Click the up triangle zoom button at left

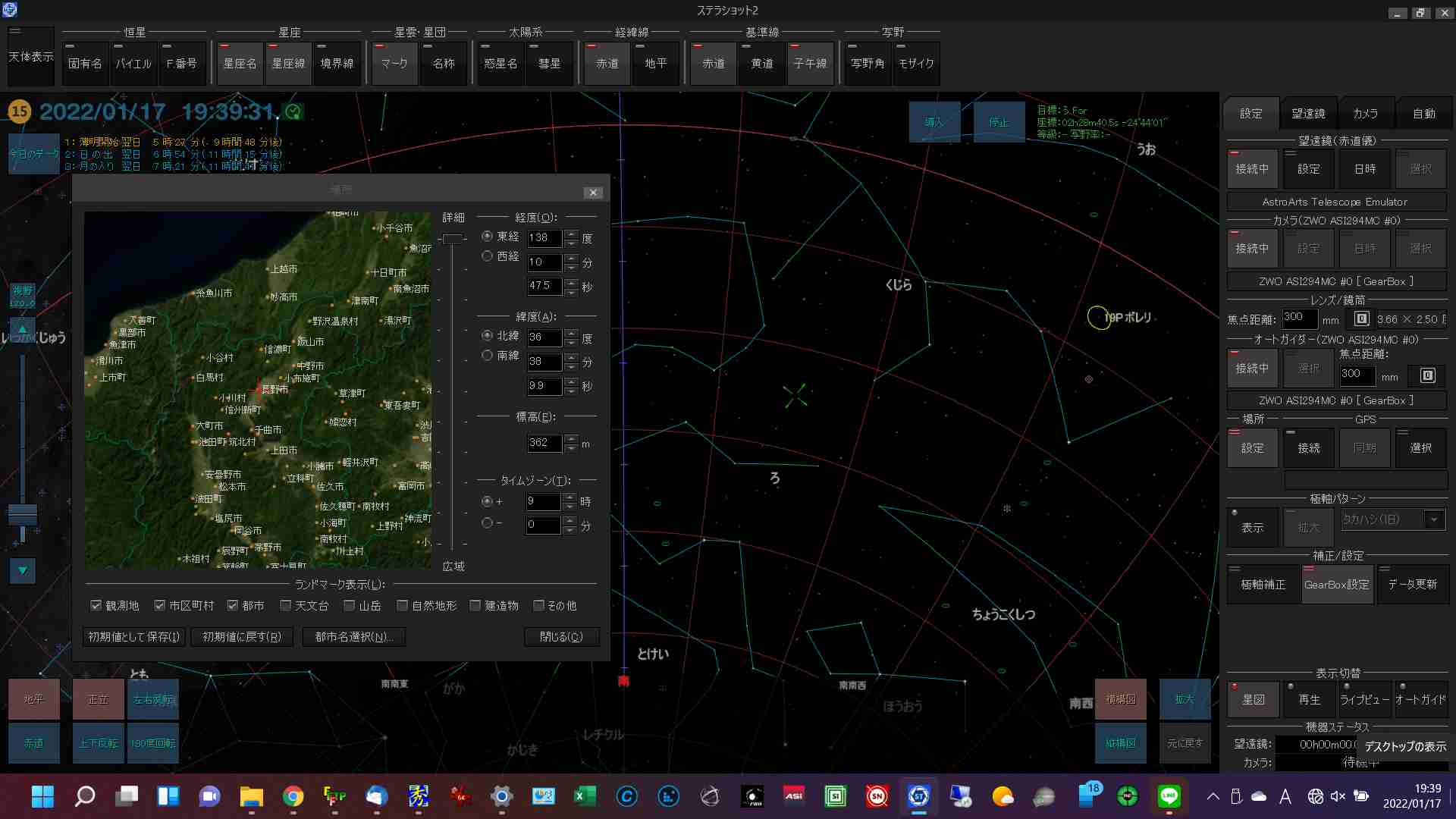(23, 329)
